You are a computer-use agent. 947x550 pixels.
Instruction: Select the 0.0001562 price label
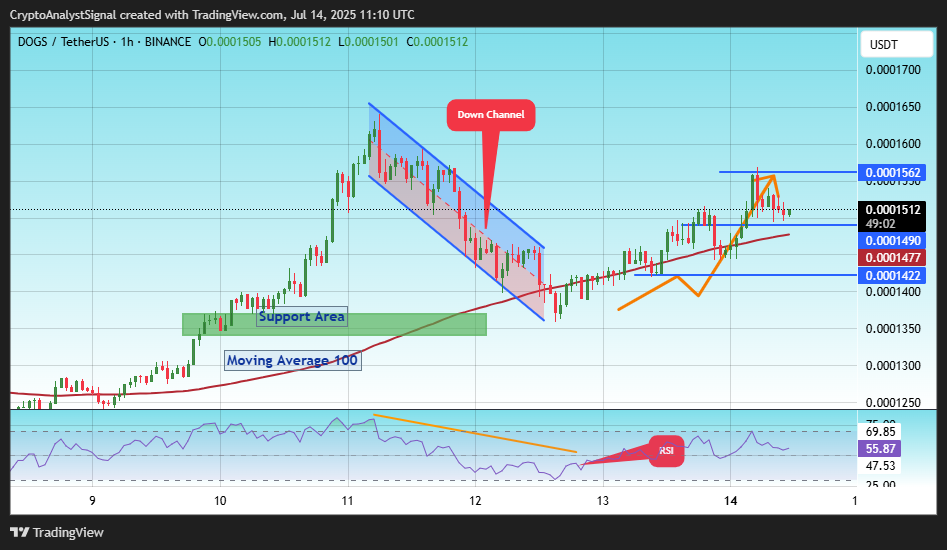tap(893, 173)
